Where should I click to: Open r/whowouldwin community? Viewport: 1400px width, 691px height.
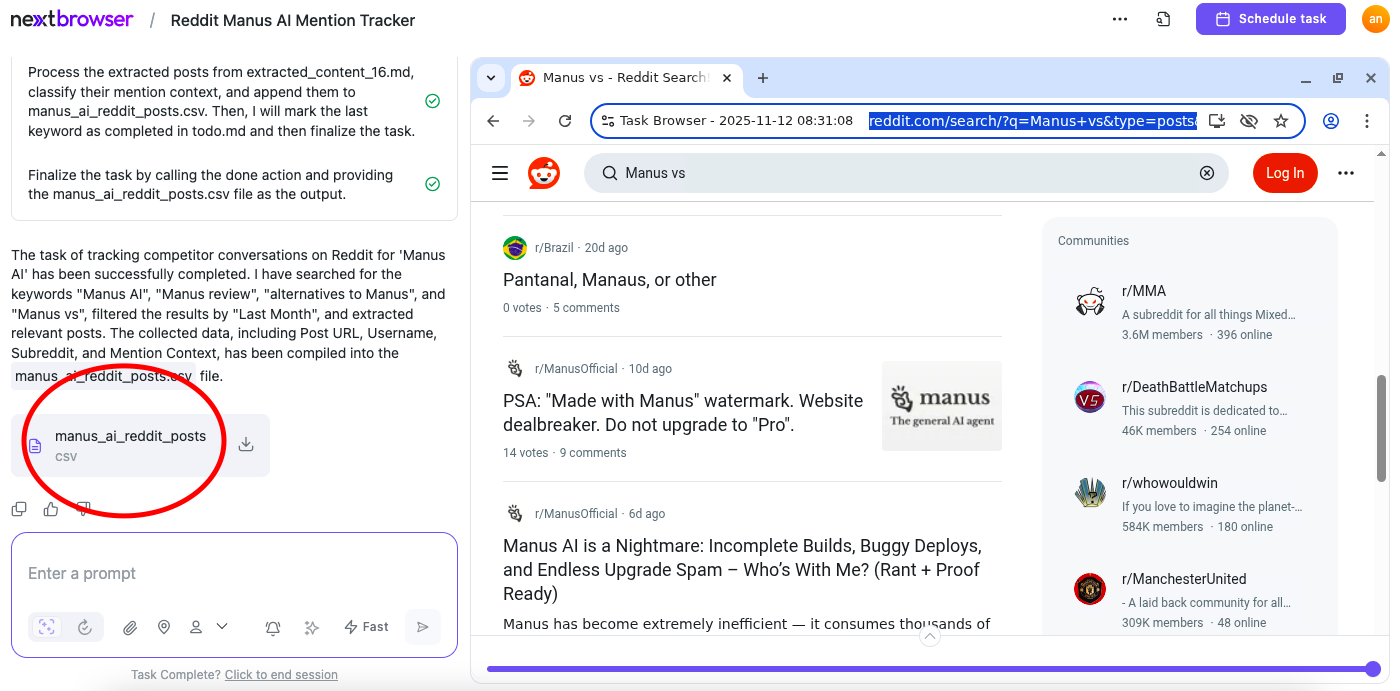pos(1170,483)
